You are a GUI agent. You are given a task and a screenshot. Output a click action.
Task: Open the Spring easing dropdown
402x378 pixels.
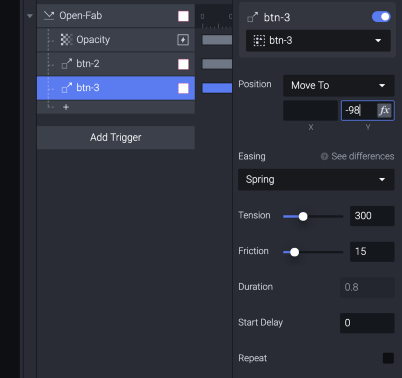pyautogui.click(x=316, y=180)
